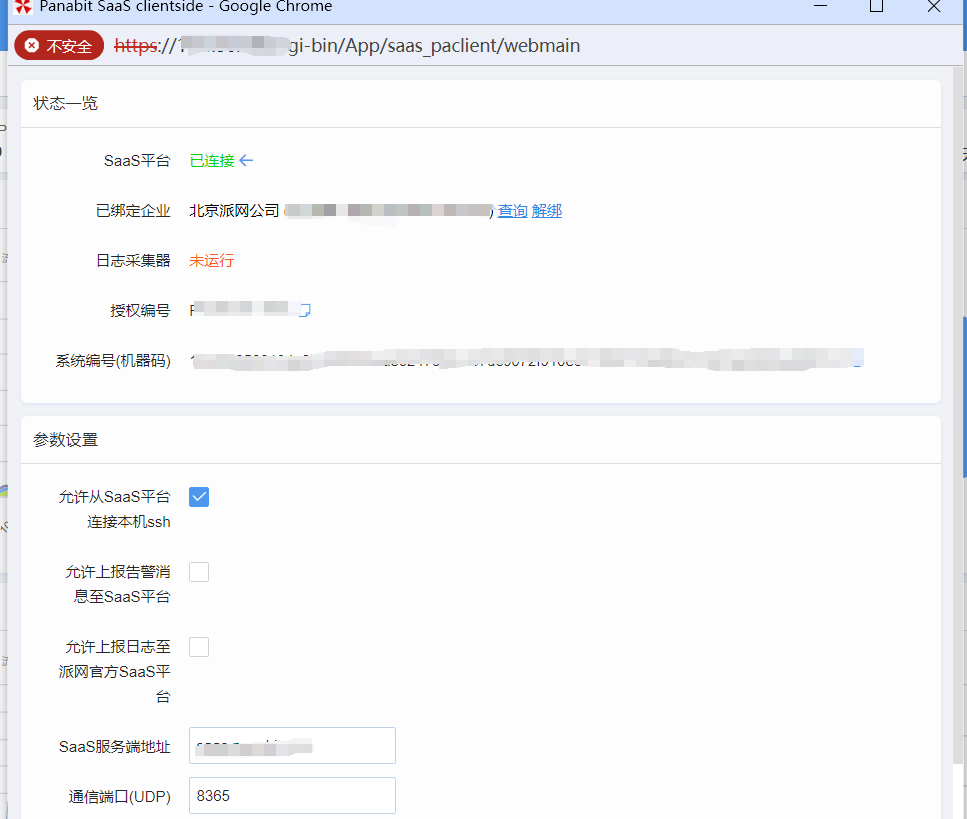Focus the SaaS服务端地址 input field
Viewport: 967px width, 819px height.
292,746
